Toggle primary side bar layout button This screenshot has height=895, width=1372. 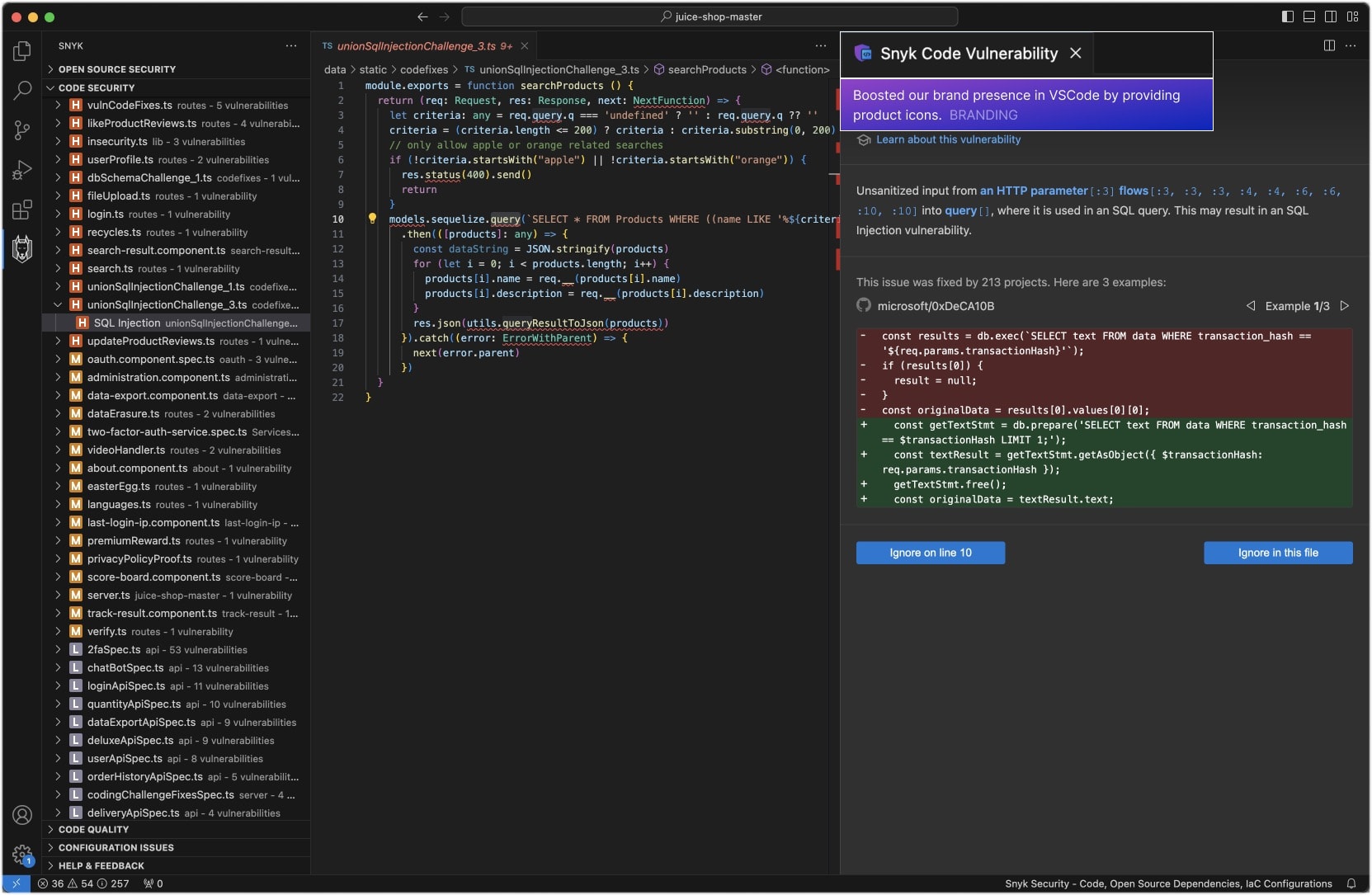tap(1288, 16)
